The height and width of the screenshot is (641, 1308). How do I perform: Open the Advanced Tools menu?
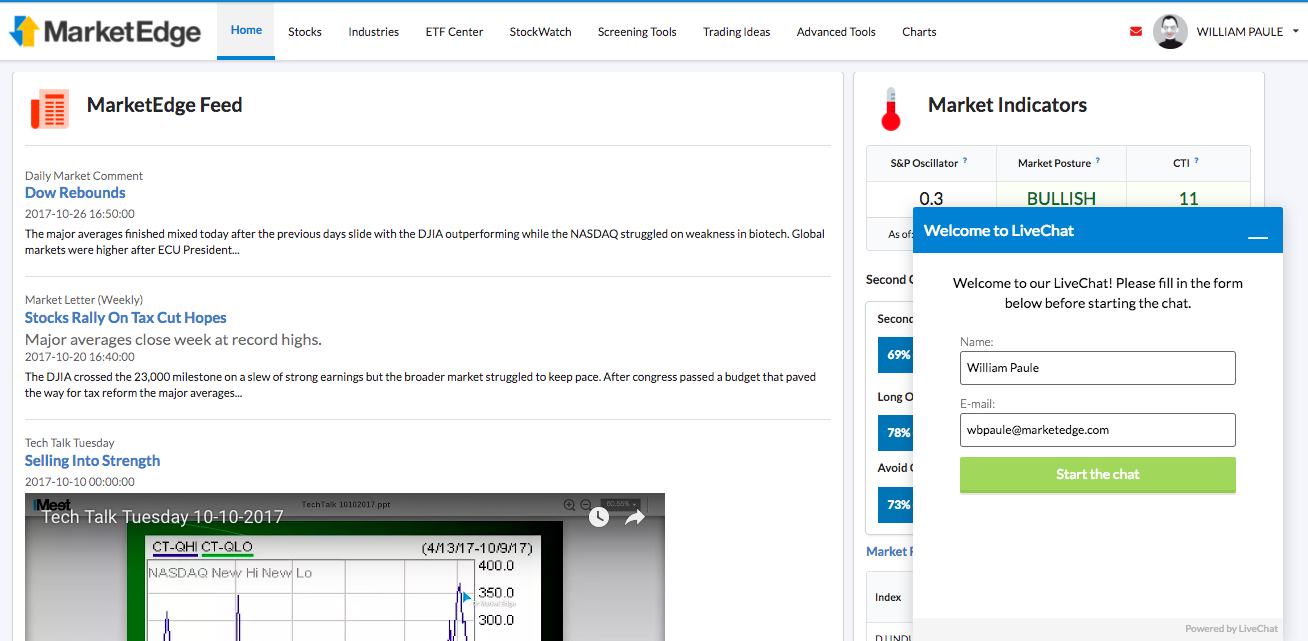coord(836,32)
